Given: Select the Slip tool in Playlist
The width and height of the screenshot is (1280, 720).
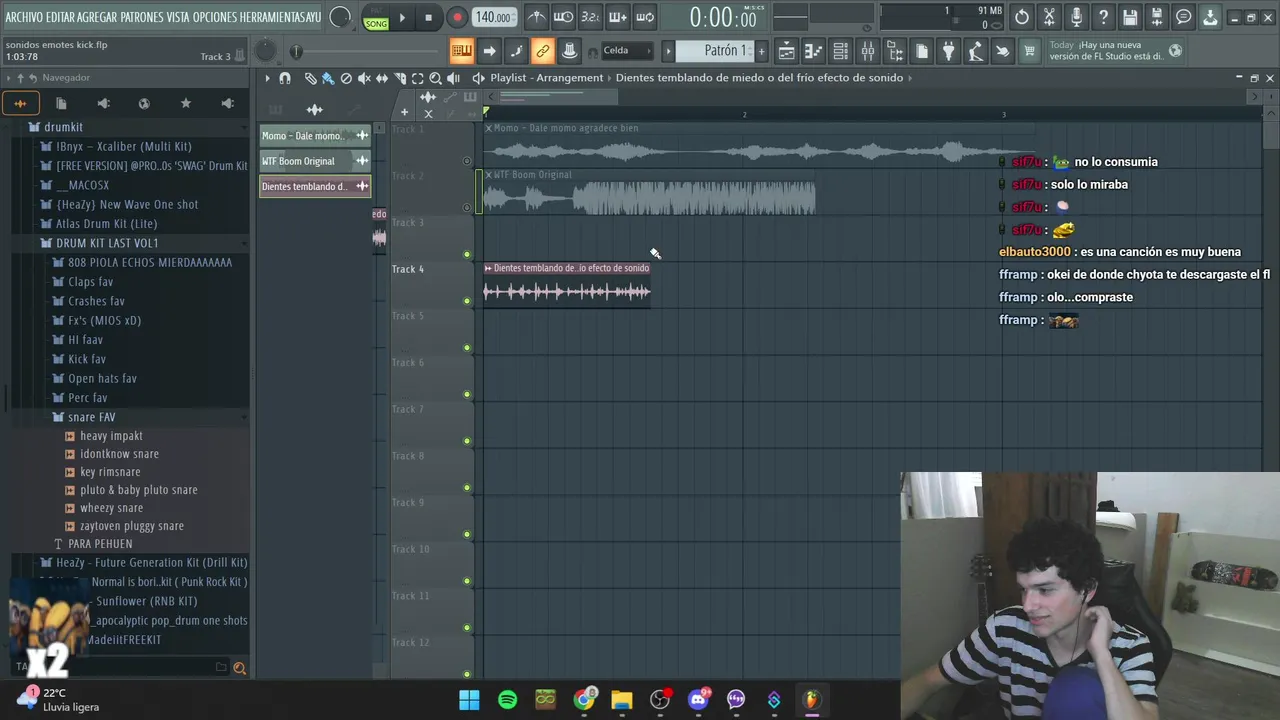Looking at the screenshot, I should (382, 78).
